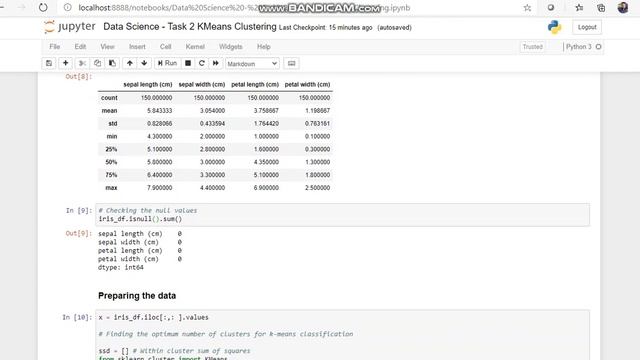This screenshot has height=360, width=640.
Task: Move selected cell down arrow
Action: 144,63
